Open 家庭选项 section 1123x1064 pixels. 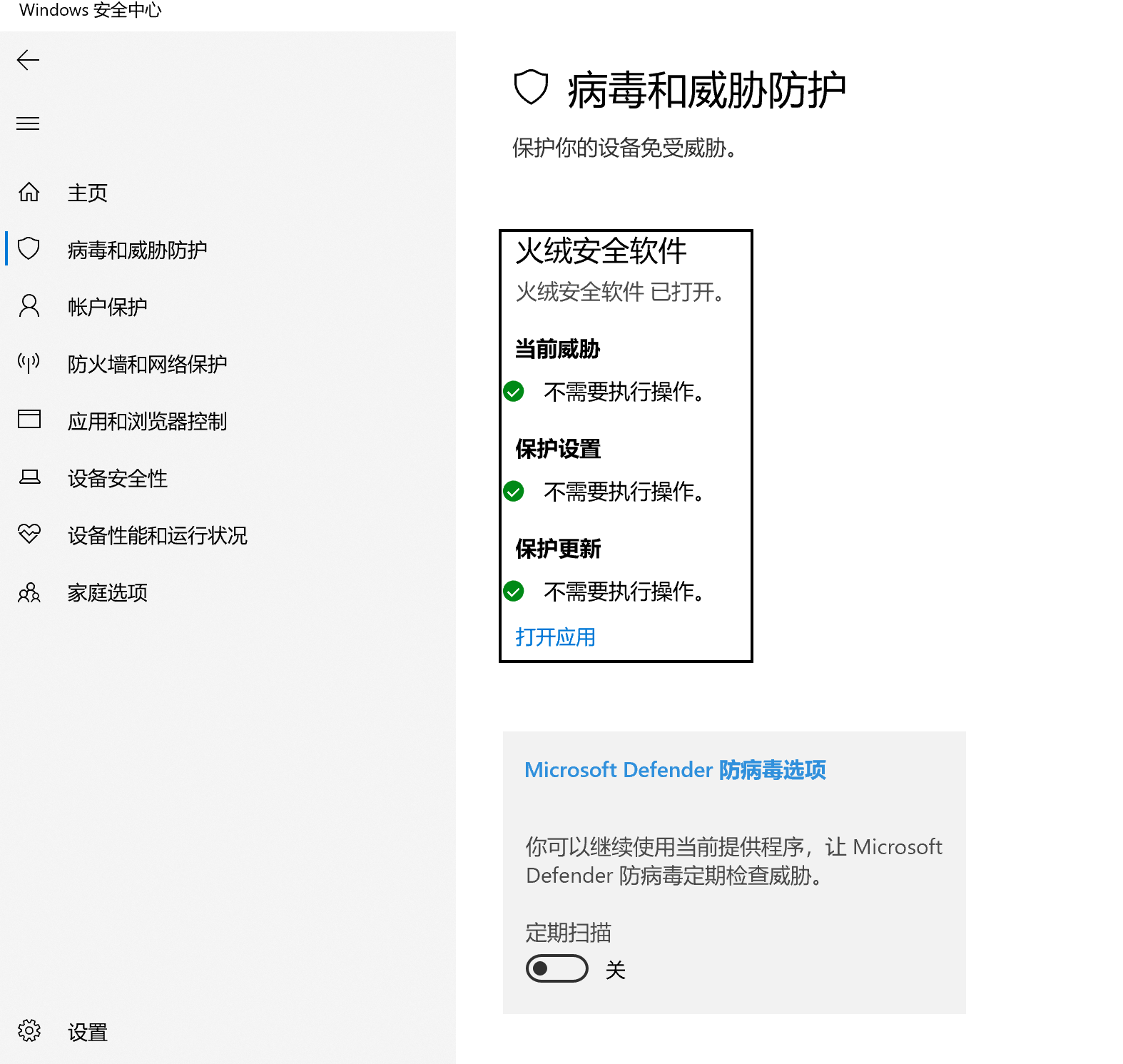pos(107,592)
